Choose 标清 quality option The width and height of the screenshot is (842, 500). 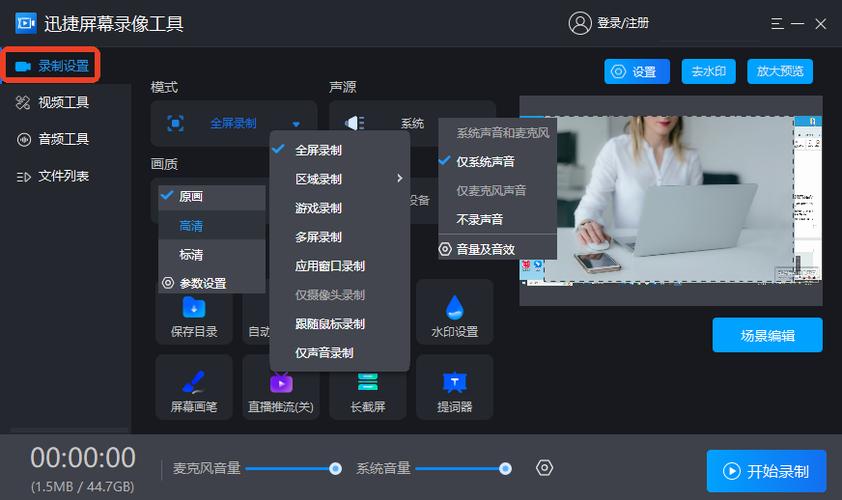(212, 255)
